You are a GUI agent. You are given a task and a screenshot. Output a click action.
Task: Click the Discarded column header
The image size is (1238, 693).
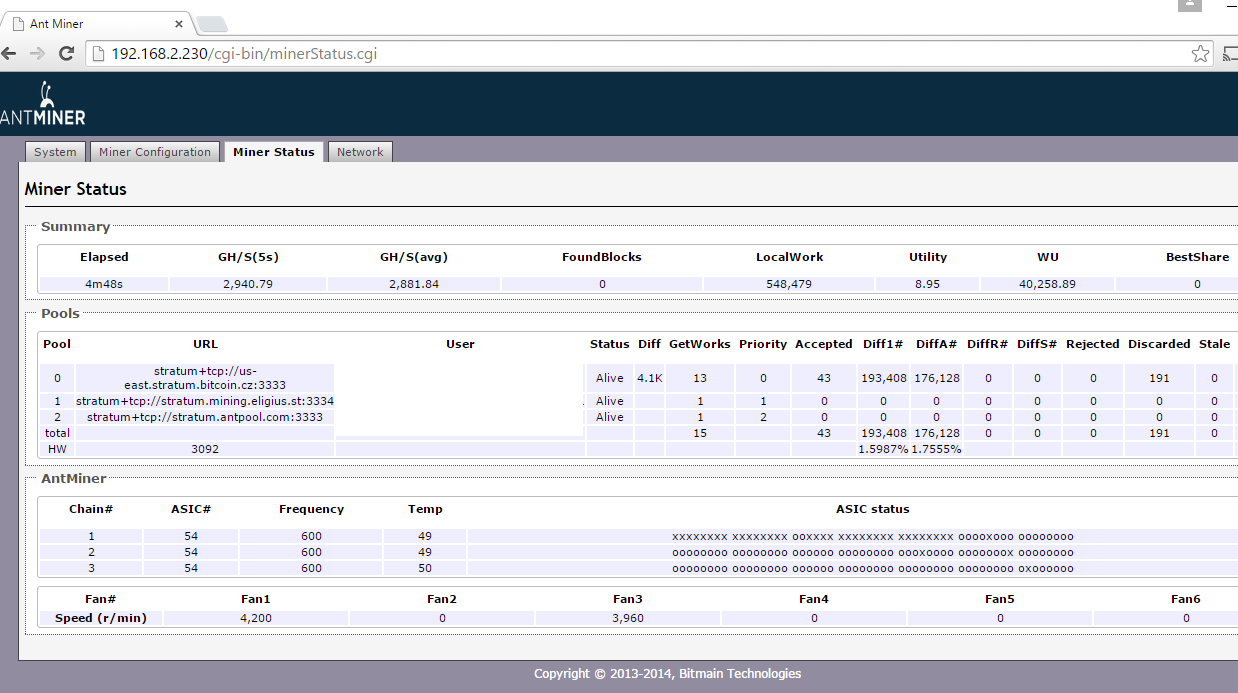tap(1159, 344)
